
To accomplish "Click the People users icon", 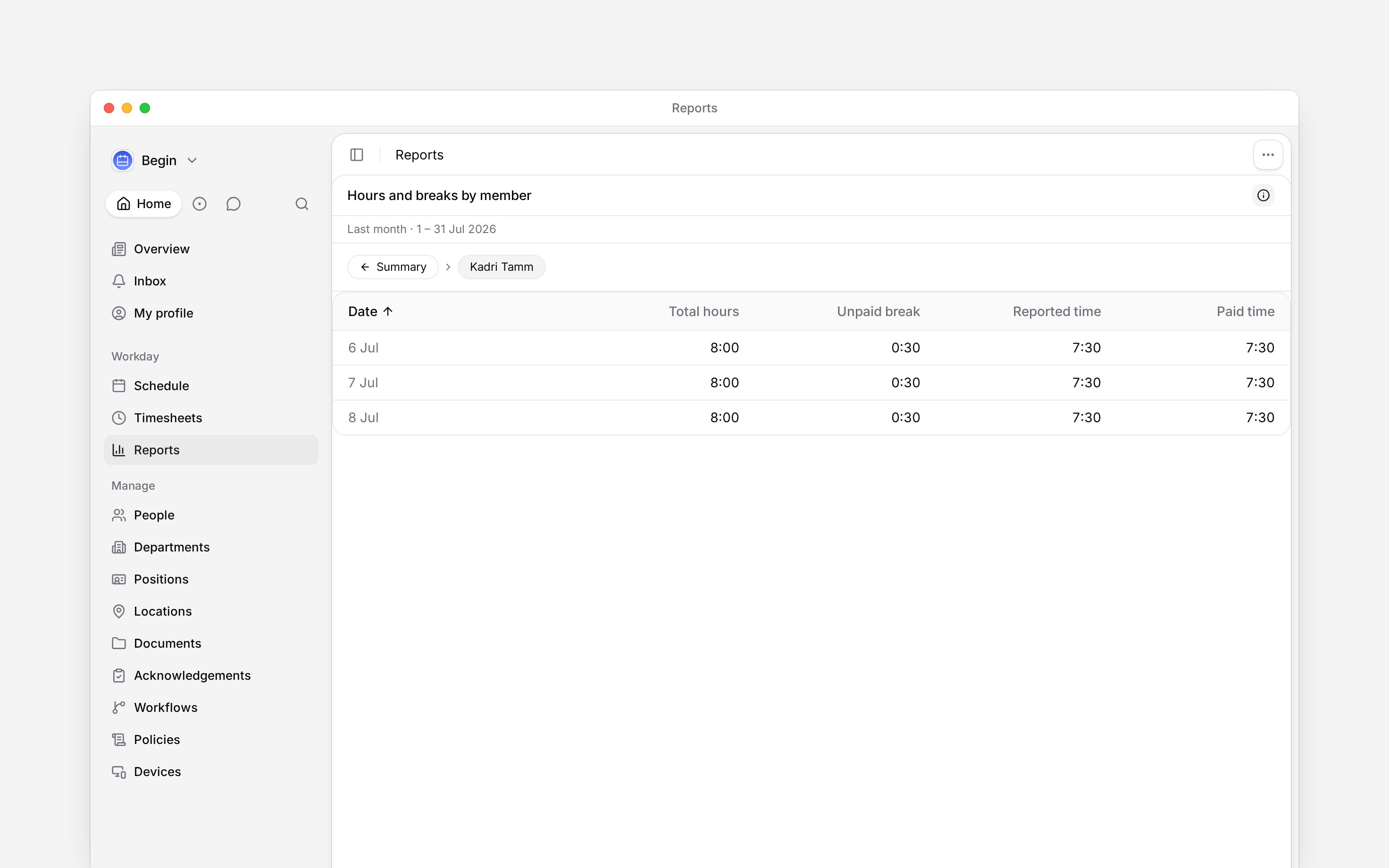I will (x=119, y=515).
